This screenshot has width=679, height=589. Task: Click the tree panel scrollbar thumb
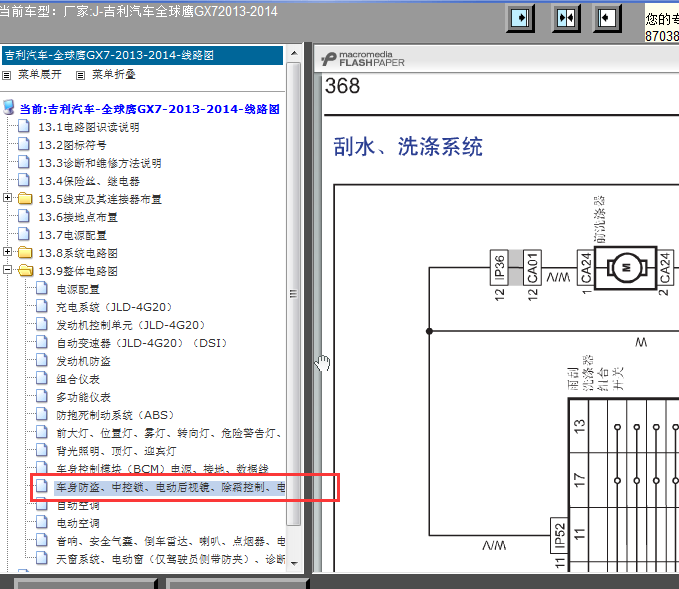click(x=294, y=294)
